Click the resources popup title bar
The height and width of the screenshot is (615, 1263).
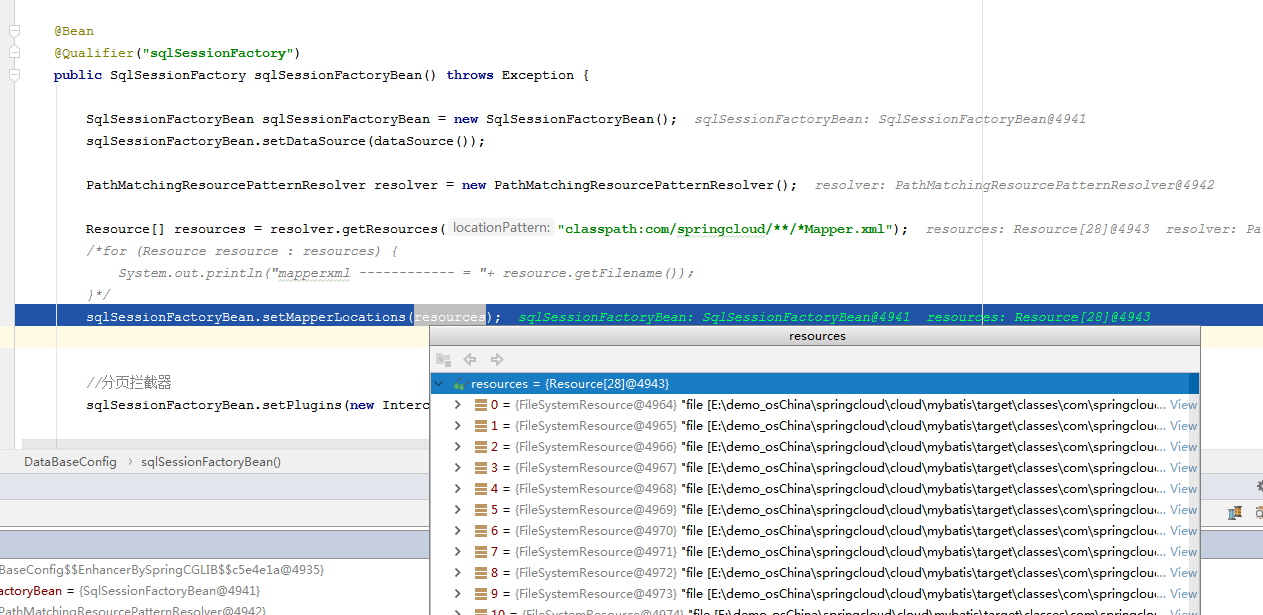coord(816,336)
